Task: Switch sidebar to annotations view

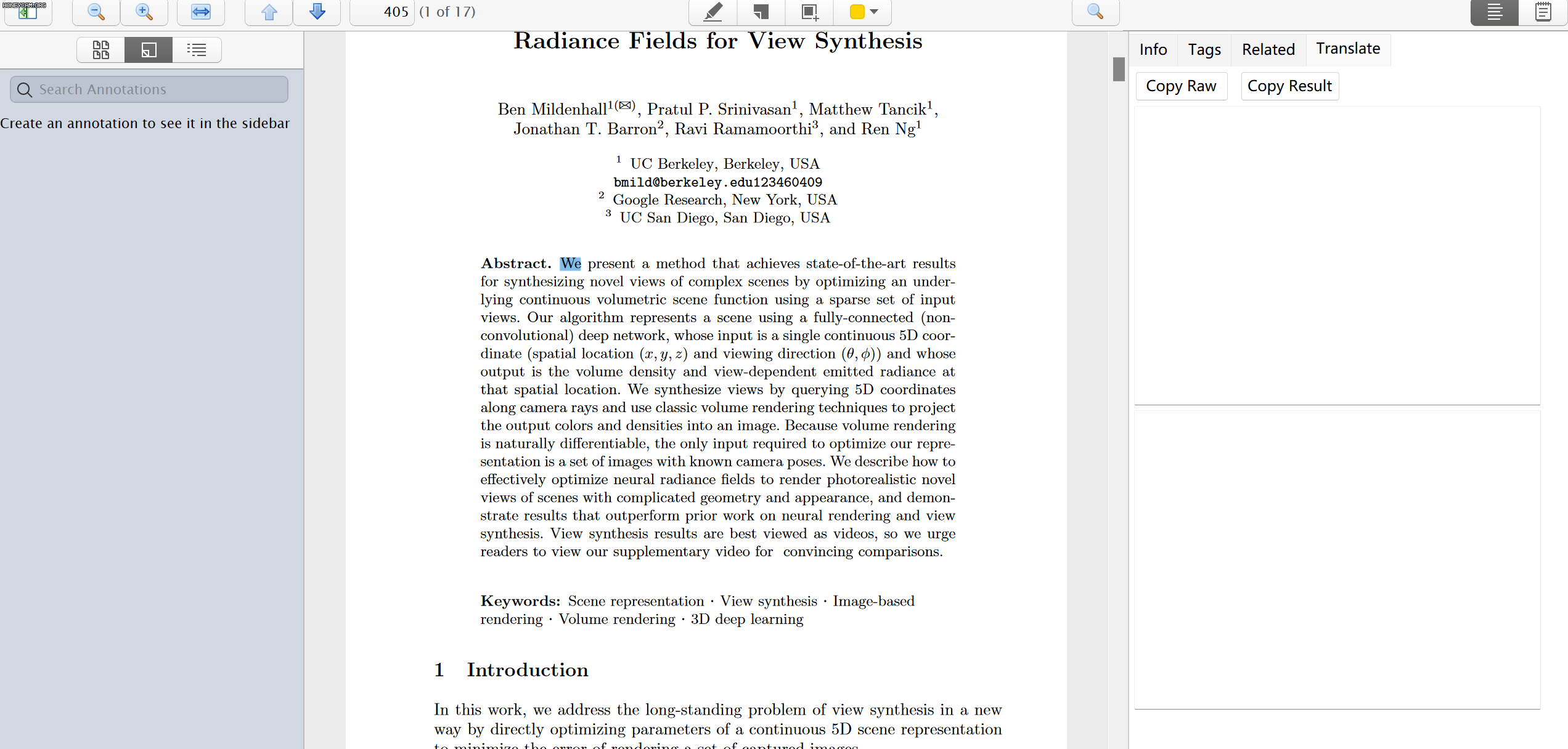Action: (149, 50)
